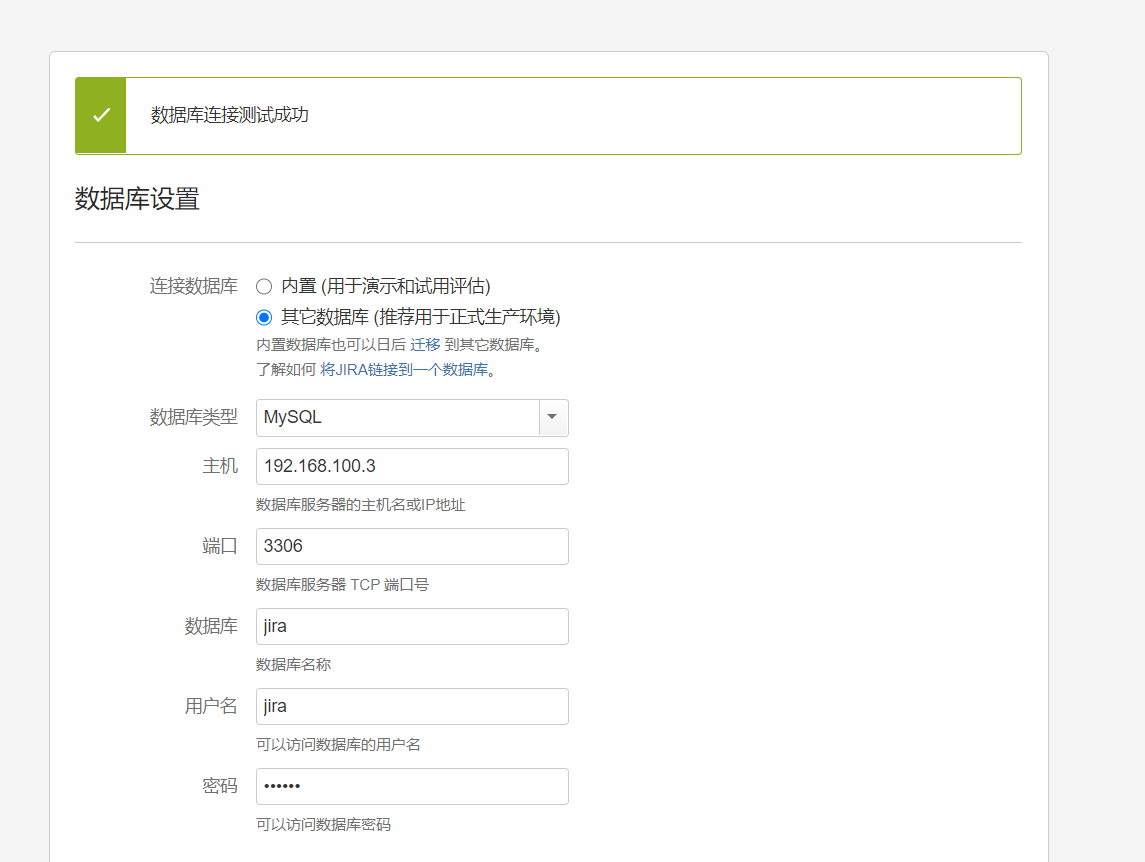Viewport: 1145px width, 862px height.
Task: Click the 端口 input field
Action: point(412,546)
